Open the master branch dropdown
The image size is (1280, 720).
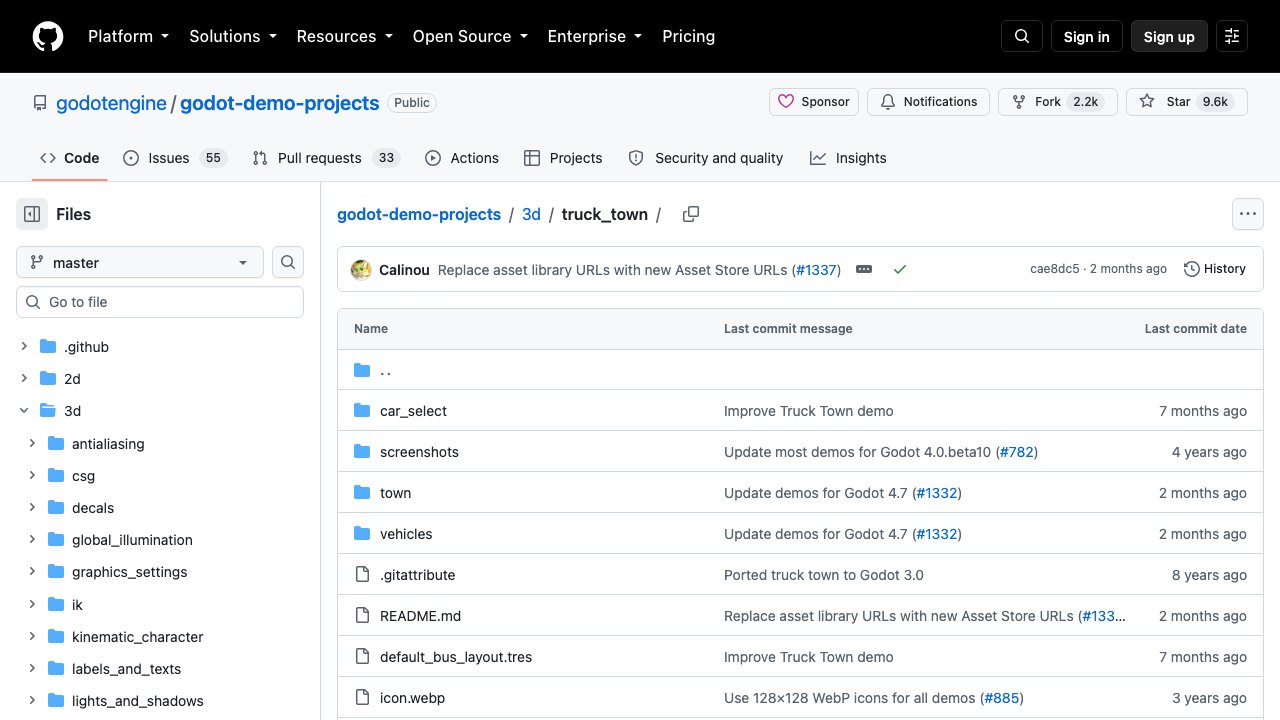coord(140,262)
